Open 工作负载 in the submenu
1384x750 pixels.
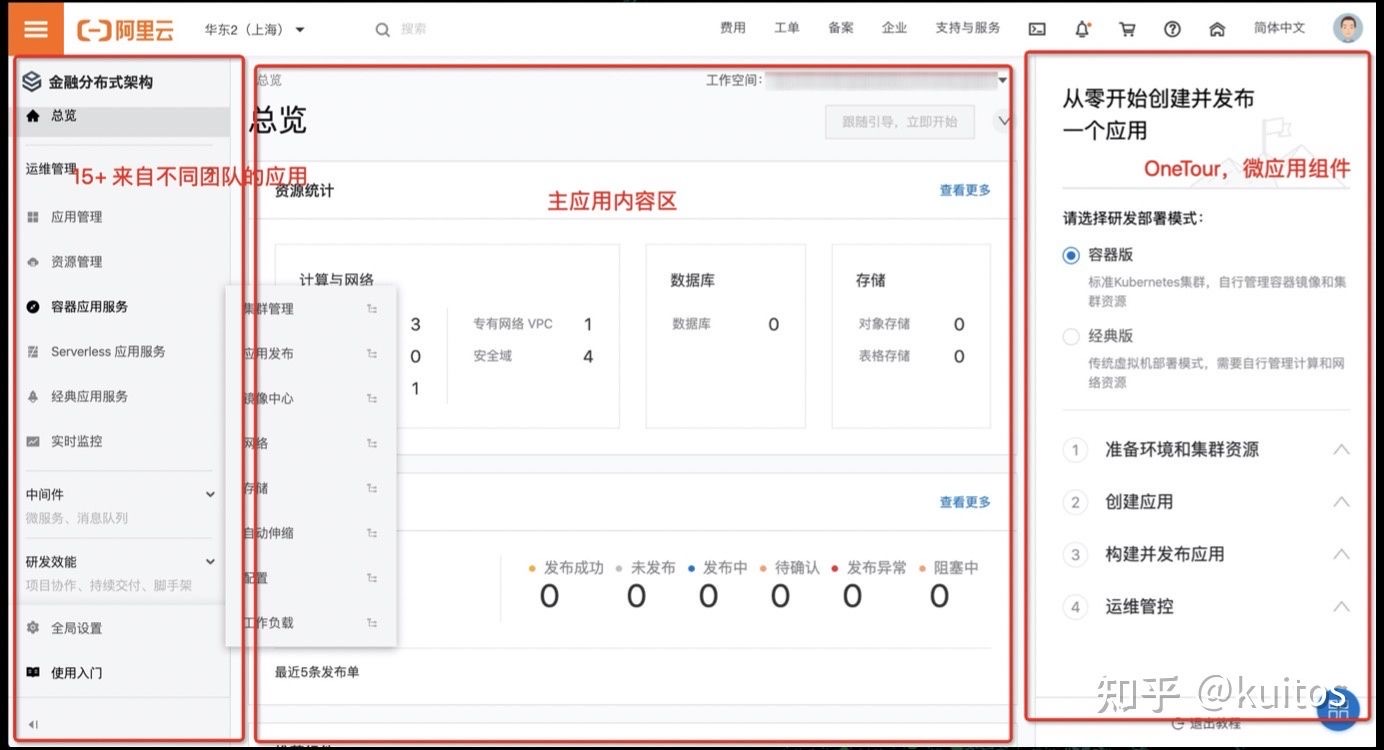[x=269, y=622]
